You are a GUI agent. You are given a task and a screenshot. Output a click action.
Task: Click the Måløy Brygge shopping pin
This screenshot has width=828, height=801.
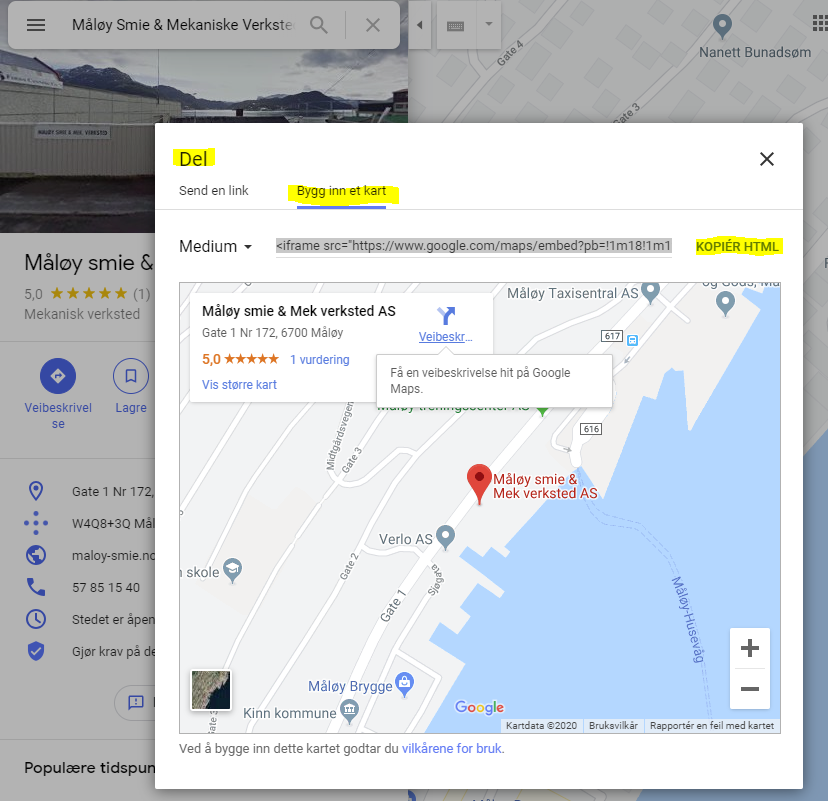tap(404, 684)
